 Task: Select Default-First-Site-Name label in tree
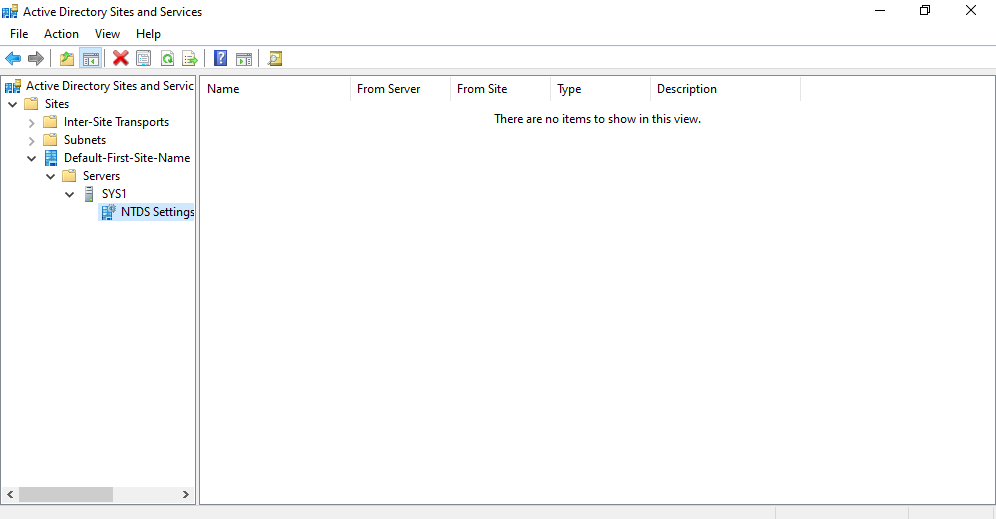127,158
